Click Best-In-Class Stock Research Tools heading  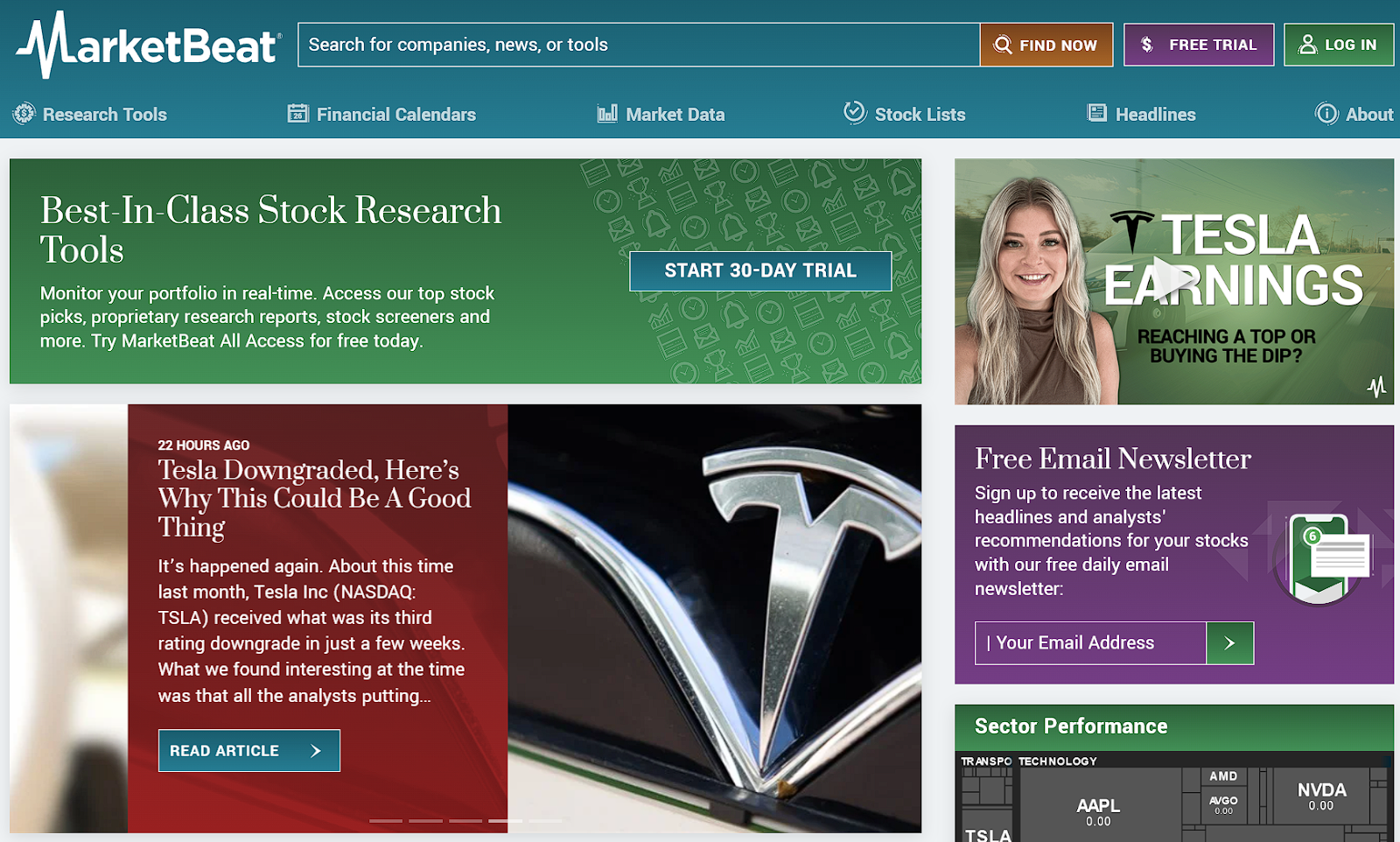[271, 229]
